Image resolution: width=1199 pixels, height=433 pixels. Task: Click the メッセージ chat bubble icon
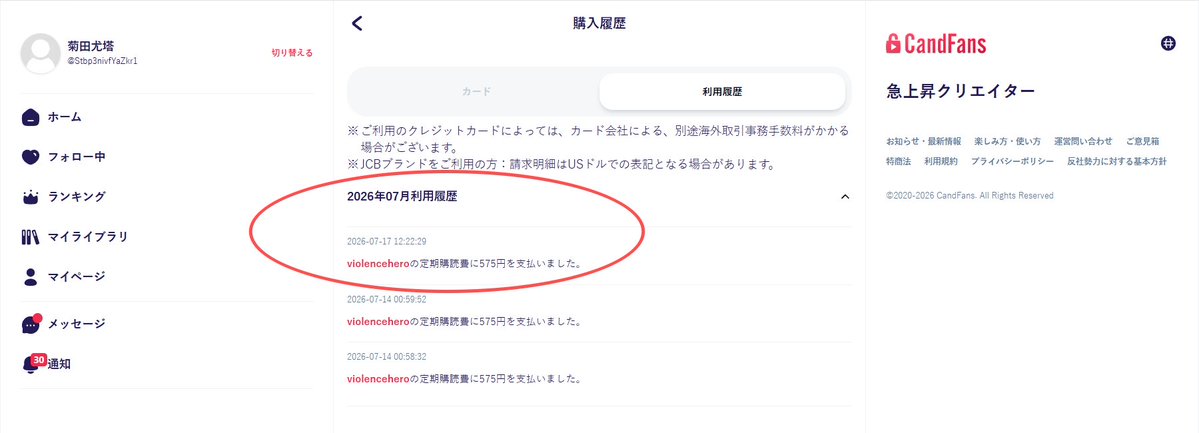click(31, 324)
